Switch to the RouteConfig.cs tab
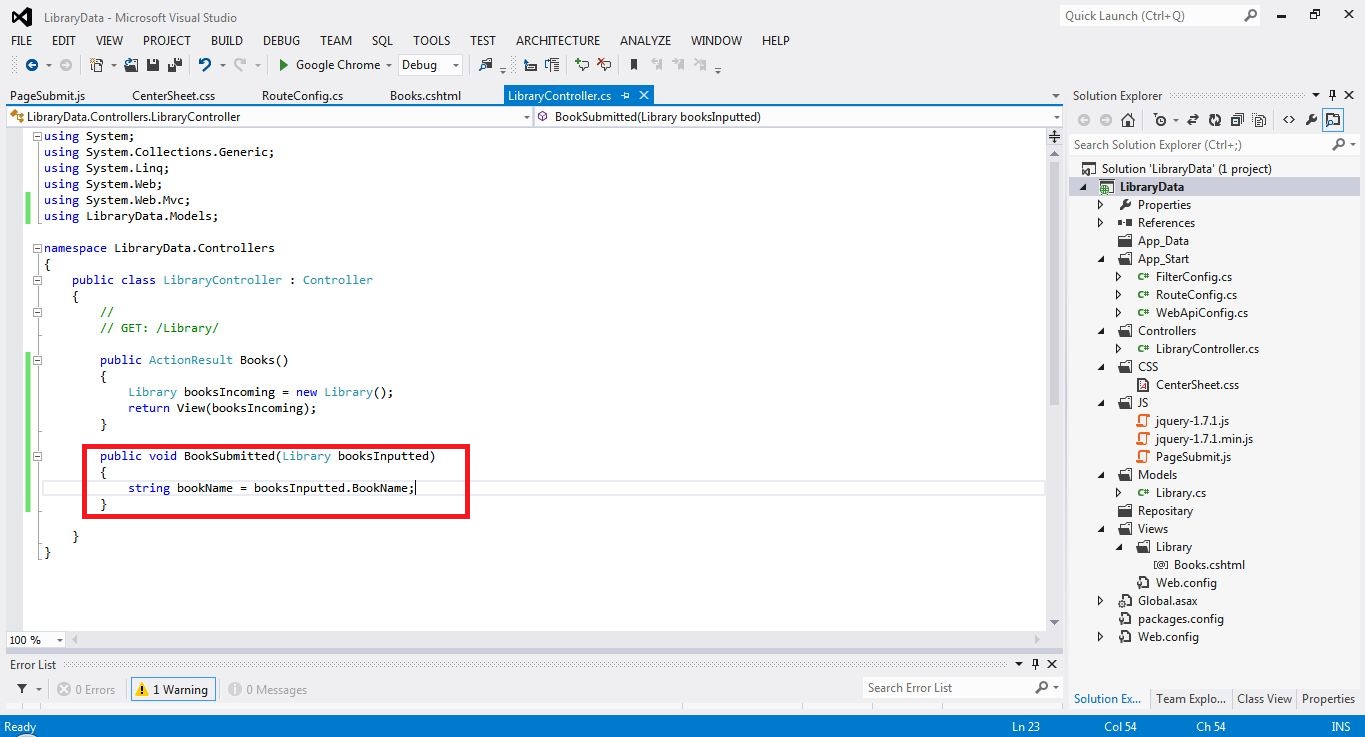The image size is (1365, 737). (302, 96)
